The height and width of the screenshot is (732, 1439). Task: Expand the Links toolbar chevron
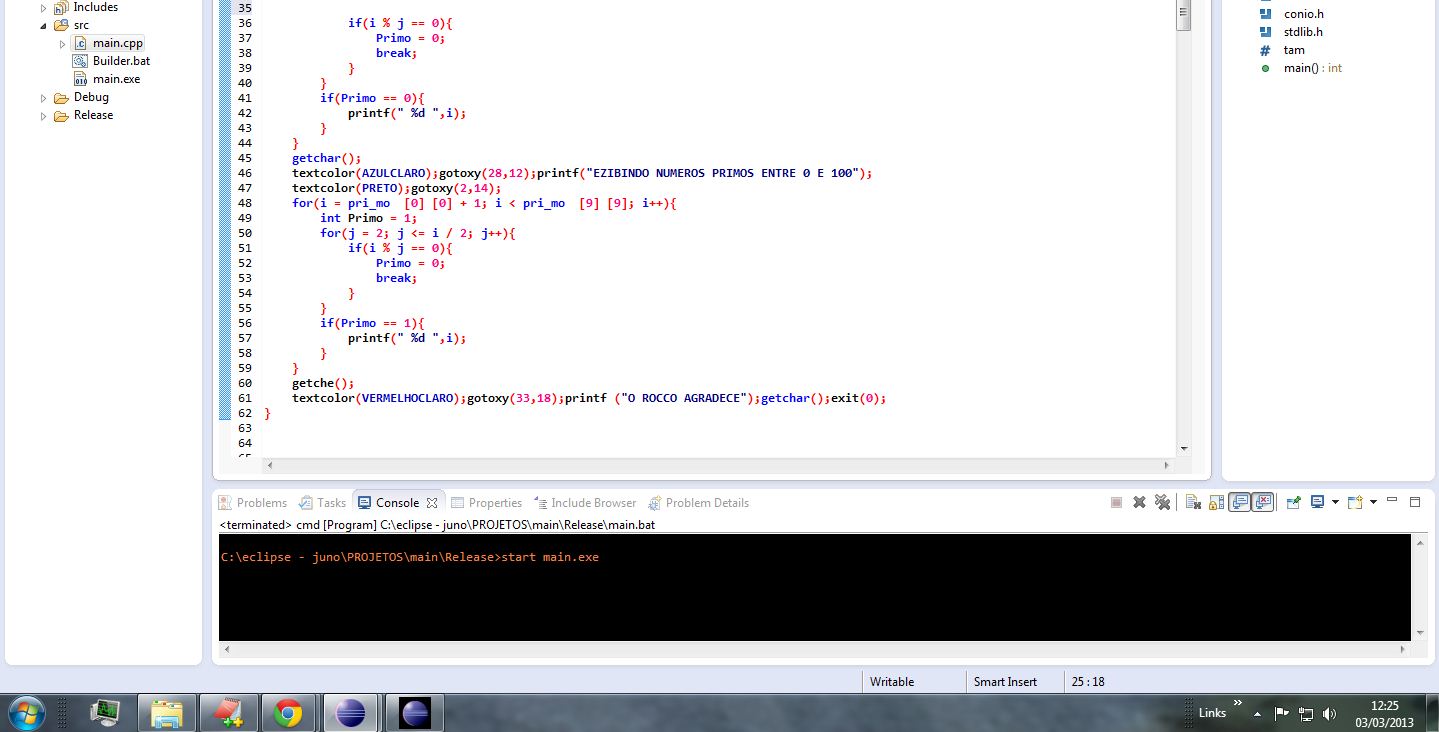1237,703
